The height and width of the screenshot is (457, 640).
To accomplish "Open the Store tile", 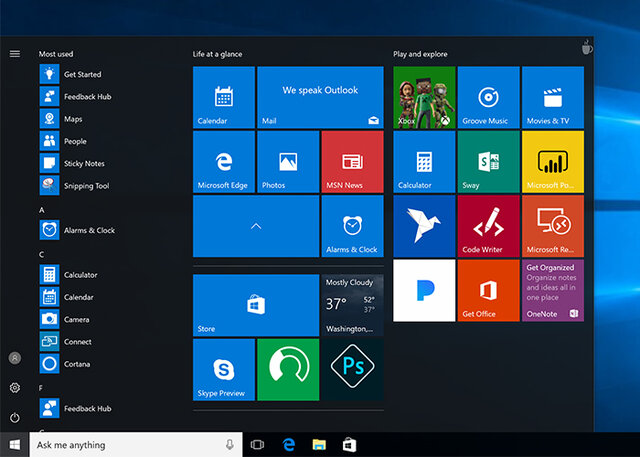I will coord(256,305).
